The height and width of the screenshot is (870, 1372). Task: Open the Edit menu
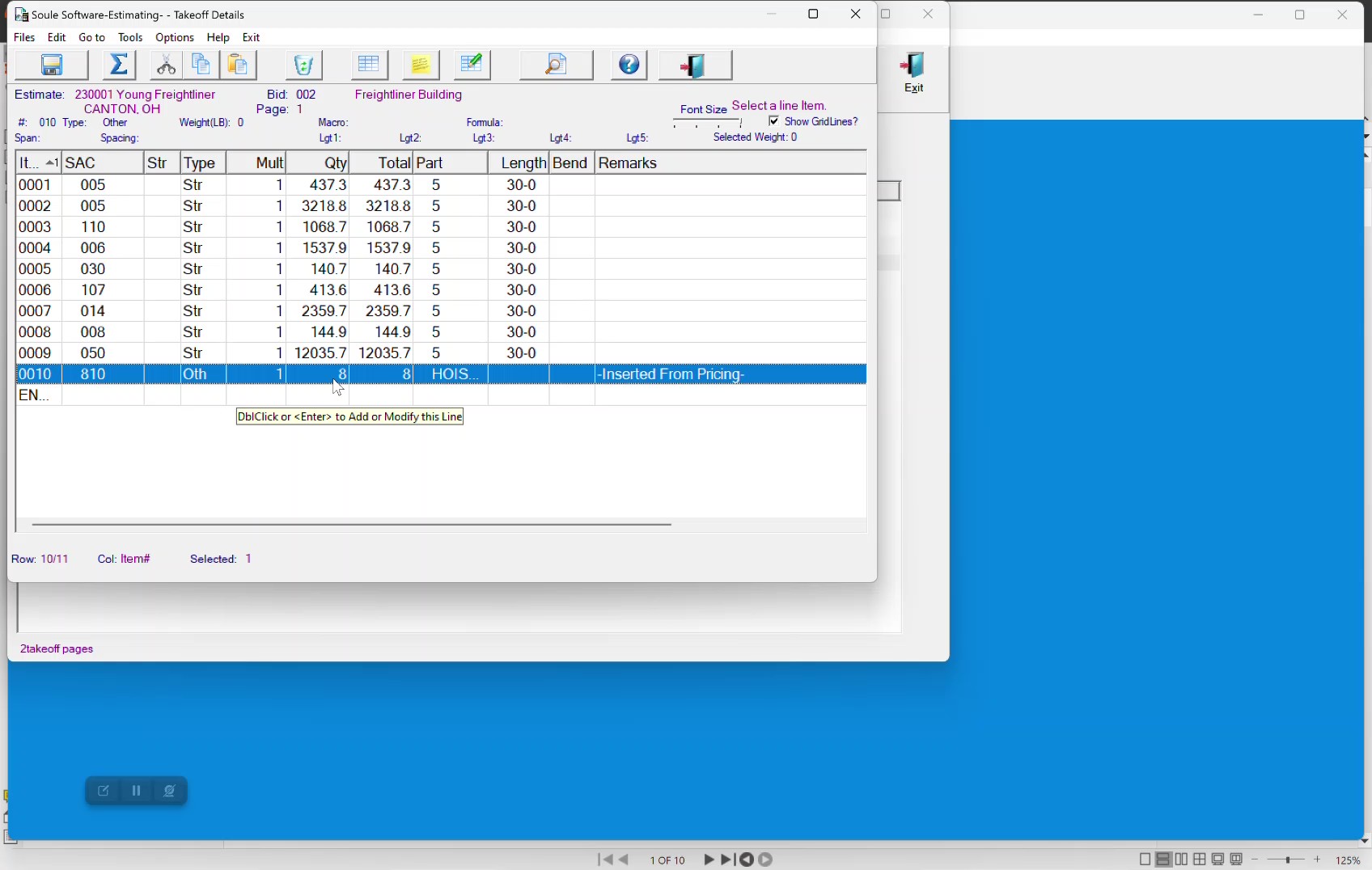[57, 38]
